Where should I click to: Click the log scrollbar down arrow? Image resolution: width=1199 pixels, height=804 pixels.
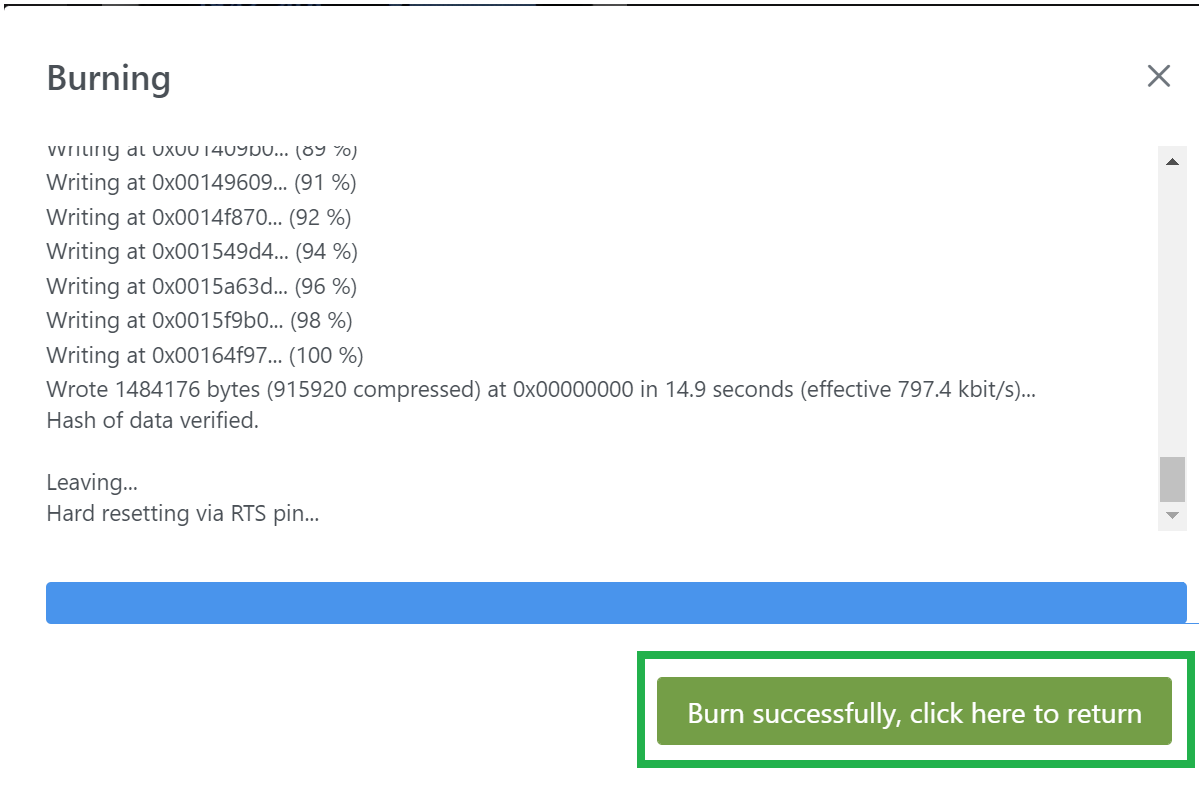[1171, 515]
